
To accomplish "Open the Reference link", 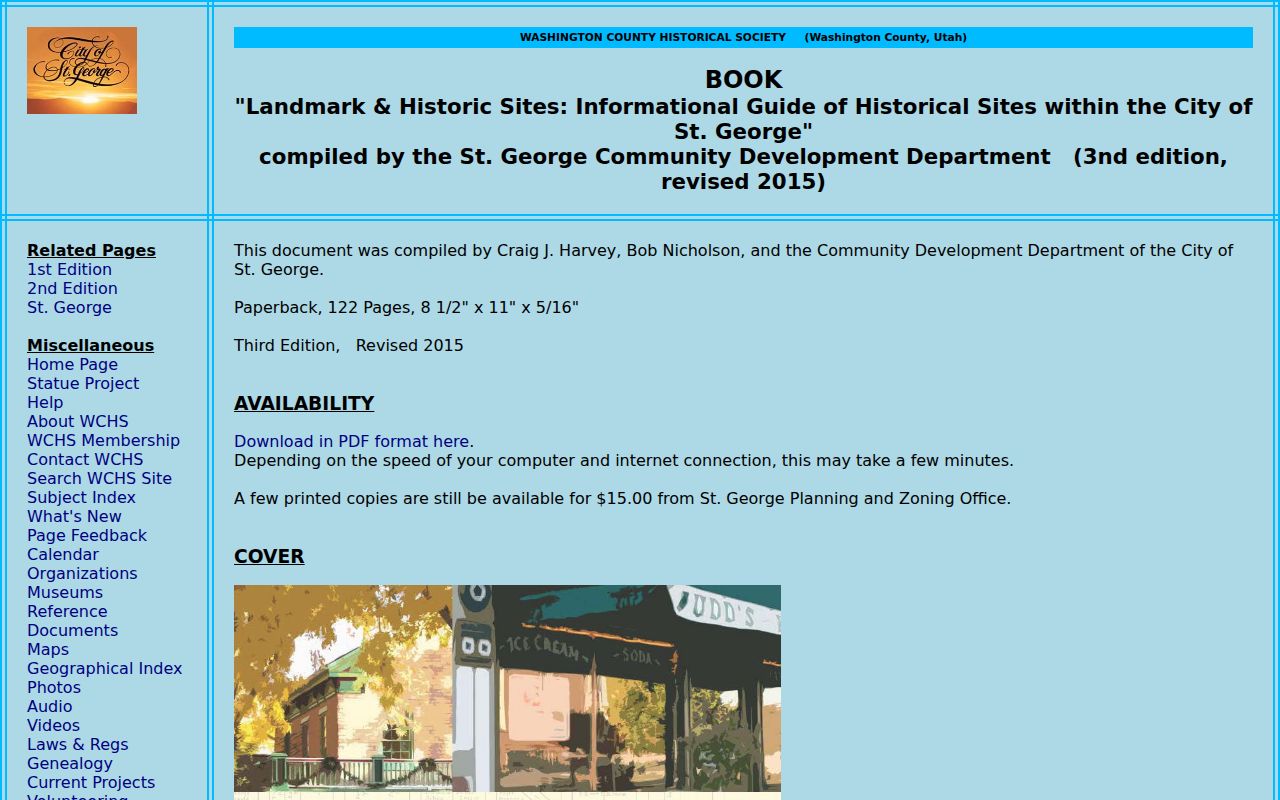I will [67, 611].
